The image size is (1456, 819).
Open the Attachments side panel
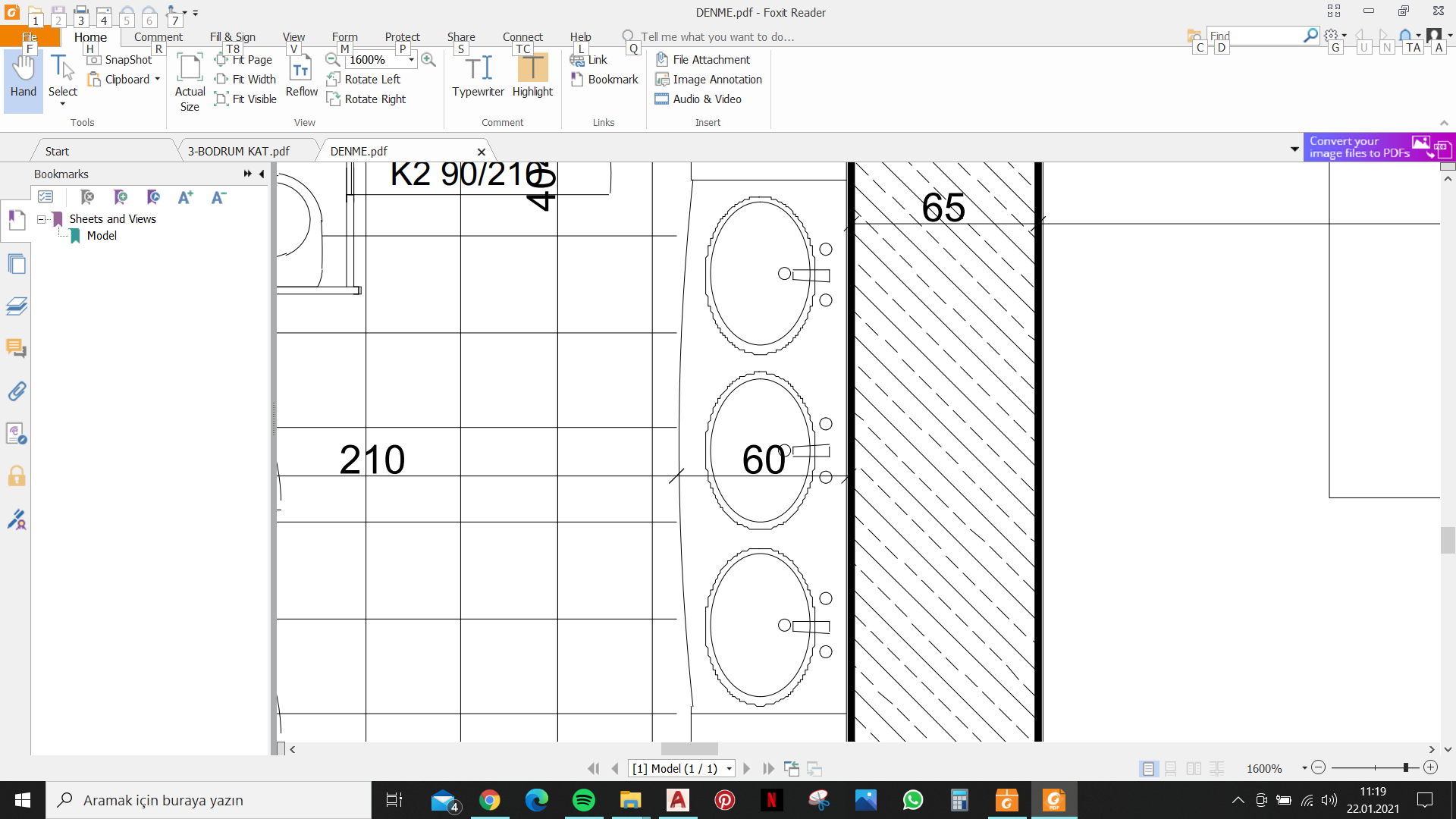pos(16,391)
